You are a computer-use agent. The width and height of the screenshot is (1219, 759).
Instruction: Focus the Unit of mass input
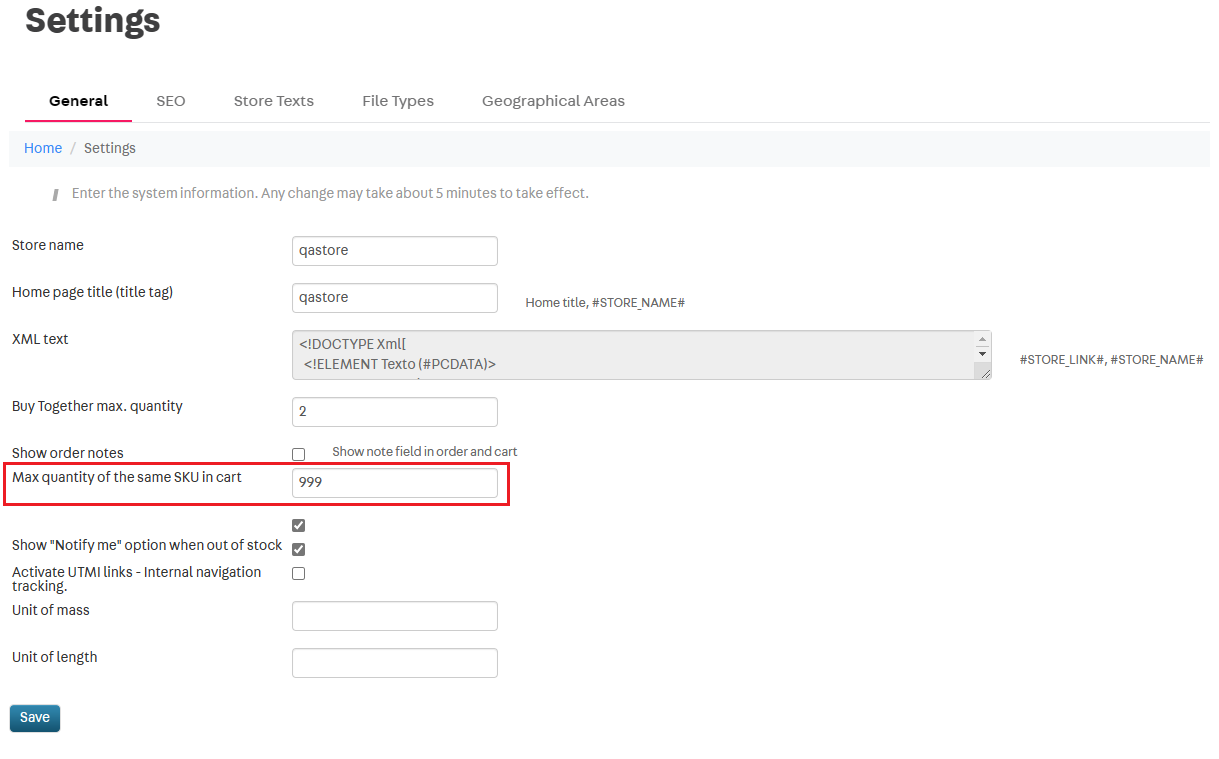point(394,616)
